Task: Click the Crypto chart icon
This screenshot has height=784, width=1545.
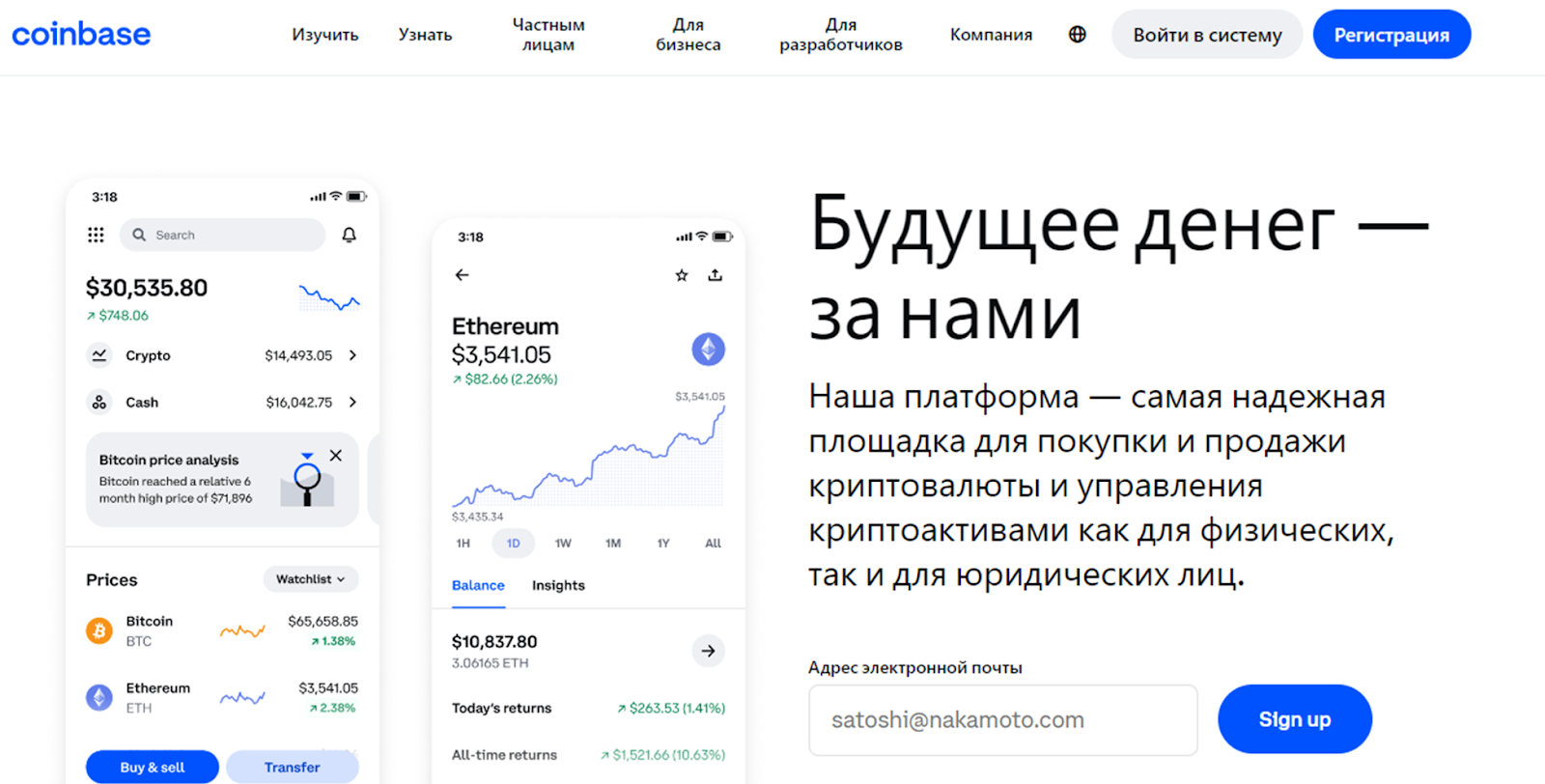Action: pos(99,355)
